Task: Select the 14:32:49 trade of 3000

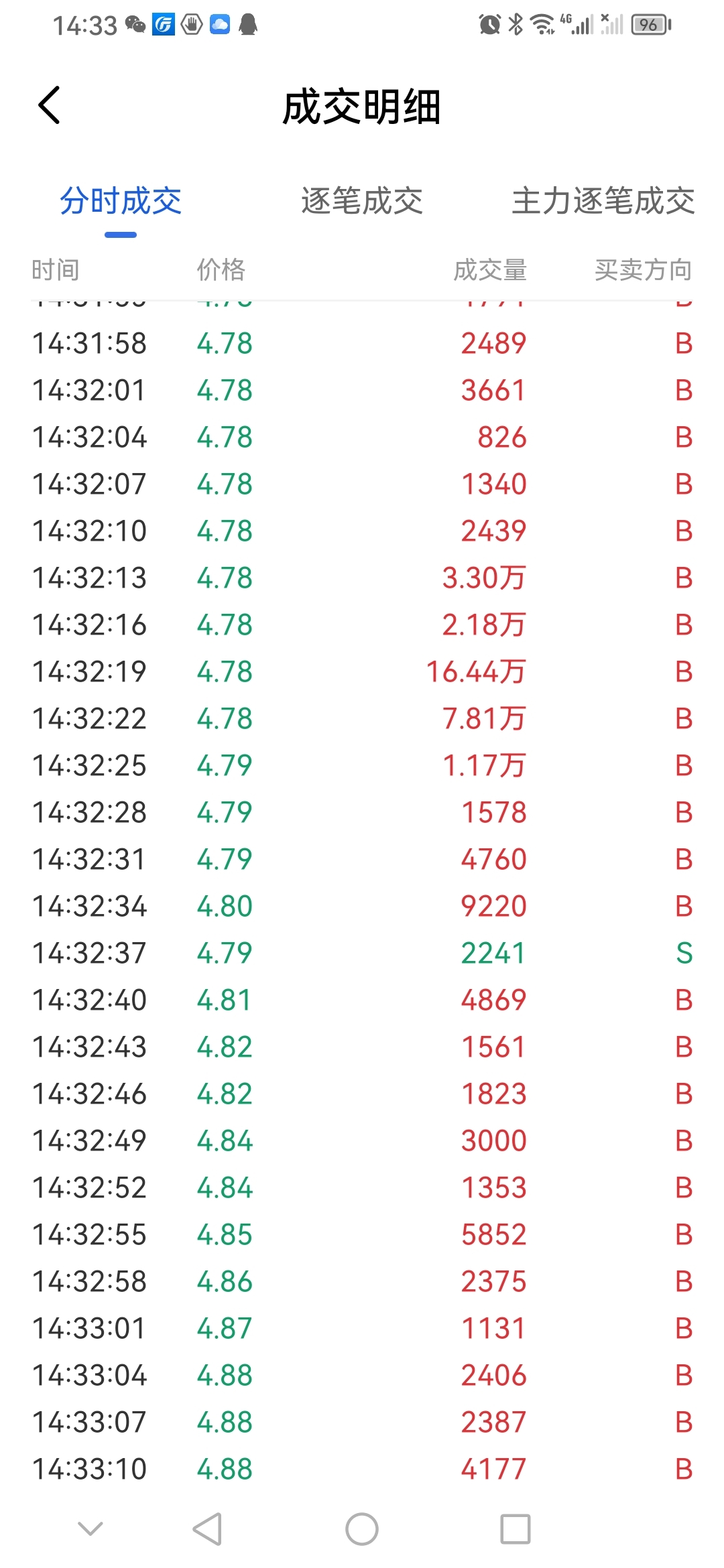Action: point(362,1140)
